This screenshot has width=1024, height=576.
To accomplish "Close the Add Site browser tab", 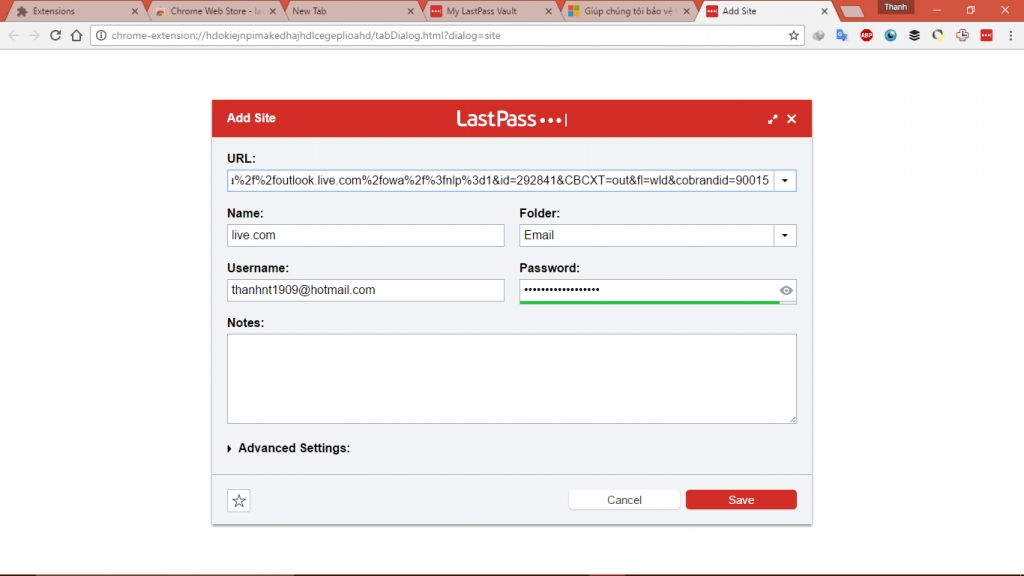I will tap(824, 11).
